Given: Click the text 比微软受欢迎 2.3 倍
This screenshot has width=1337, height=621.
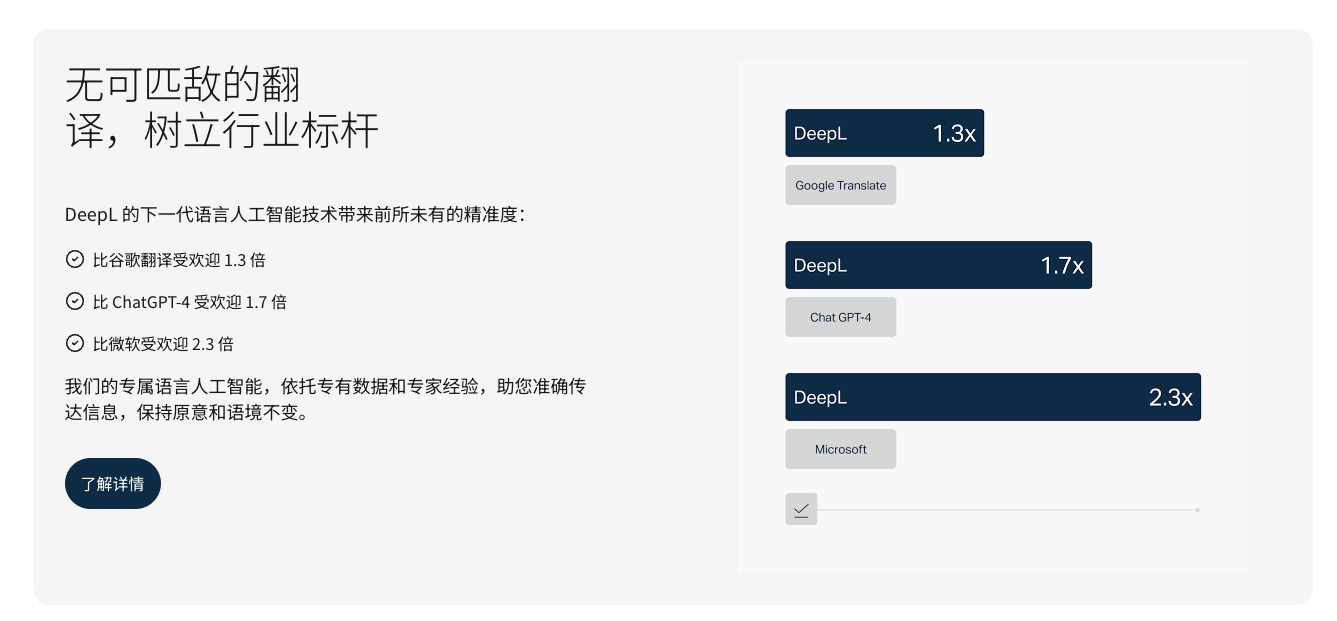Looking at the screenshot, I should pos(163,344).
